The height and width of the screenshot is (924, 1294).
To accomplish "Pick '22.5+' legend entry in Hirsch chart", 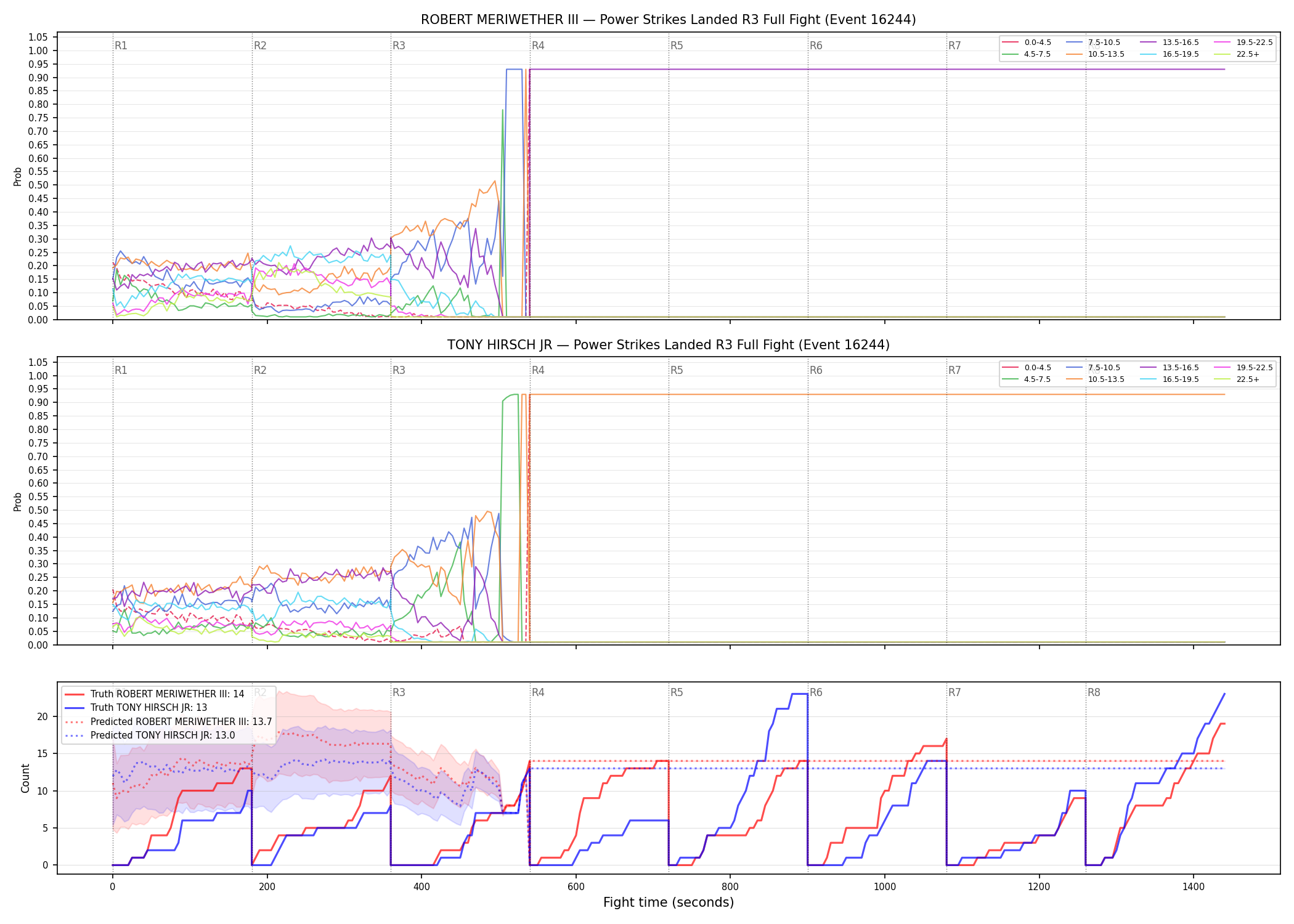I will tap(1237, 379).
